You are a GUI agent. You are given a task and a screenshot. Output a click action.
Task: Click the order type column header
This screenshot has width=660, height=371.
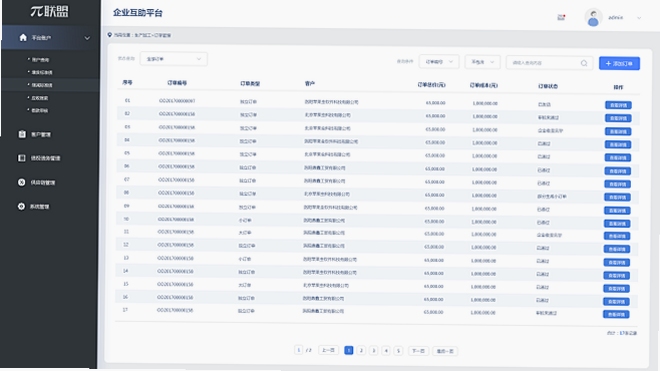(x=250, y=84)
